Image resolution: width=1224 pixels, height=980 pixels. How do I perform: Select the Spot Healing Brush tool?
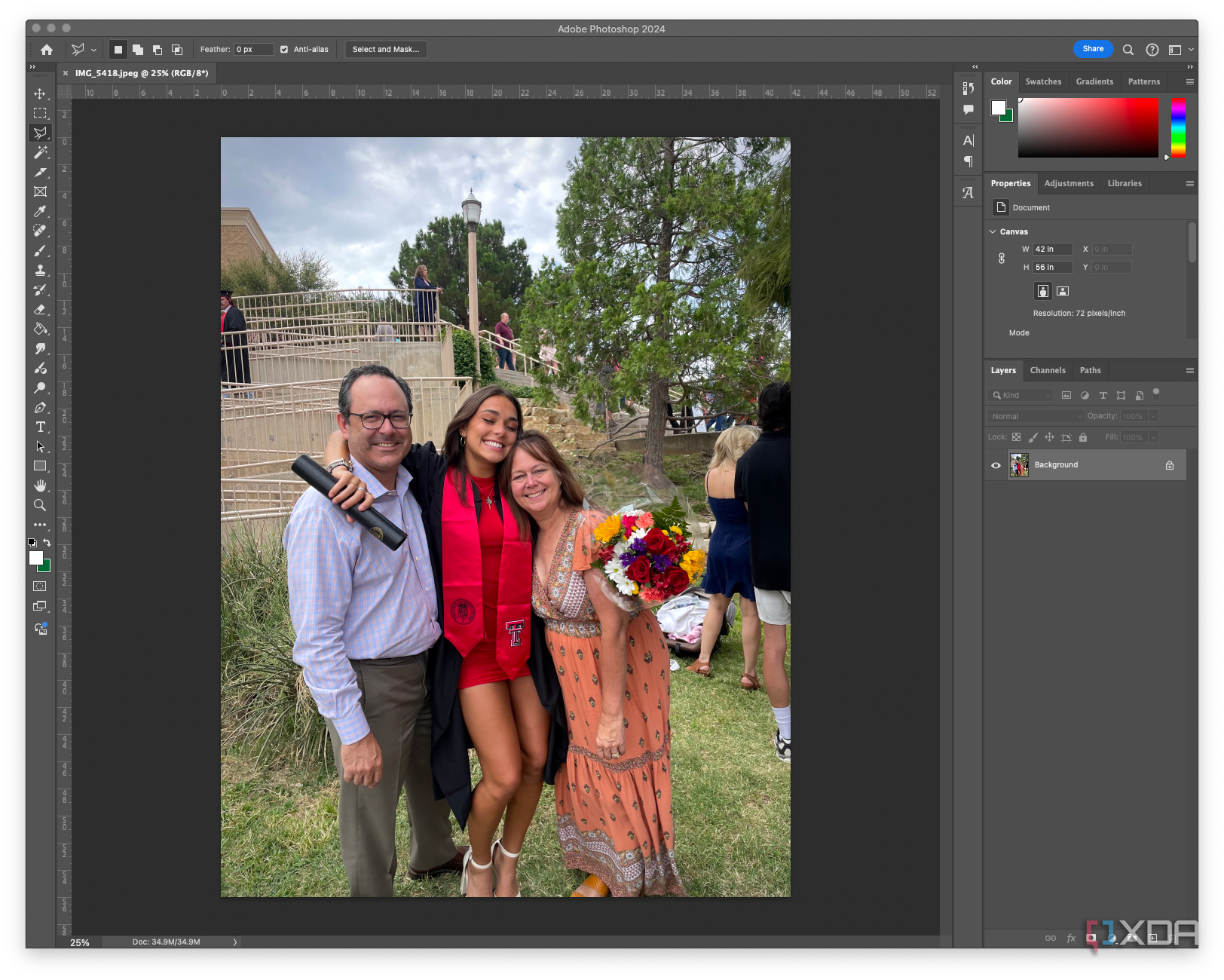(x=40, y=231)
